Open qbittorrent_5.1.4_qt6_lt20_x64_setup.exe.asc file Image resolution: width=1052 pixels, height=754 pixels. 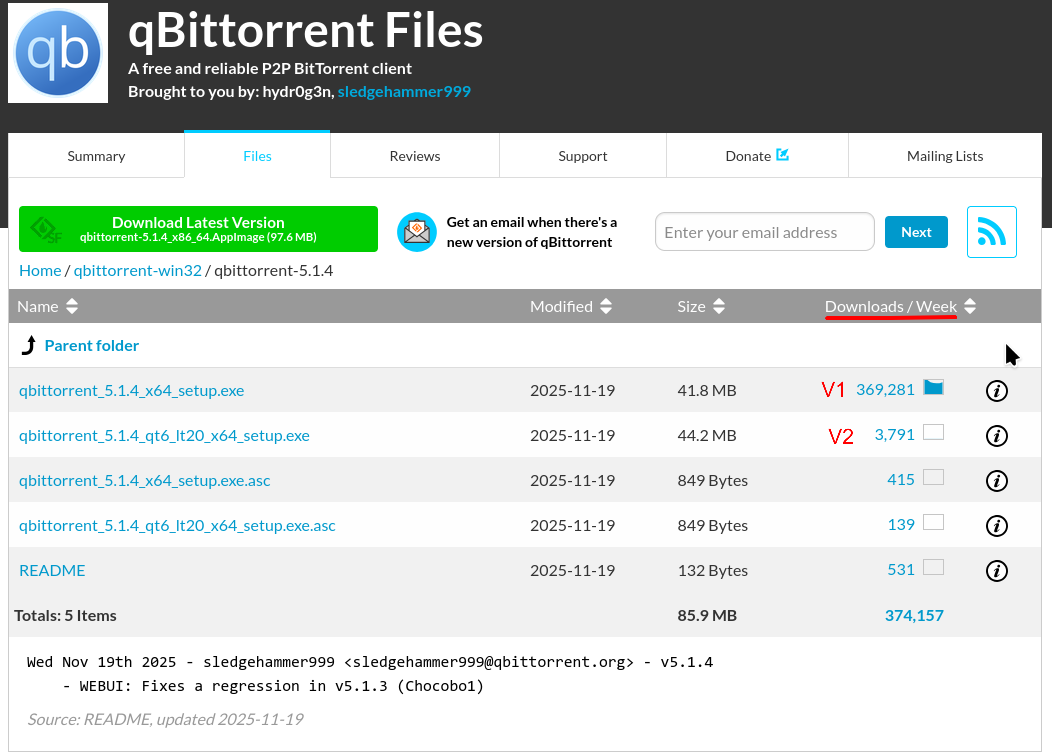click(177, 525)
